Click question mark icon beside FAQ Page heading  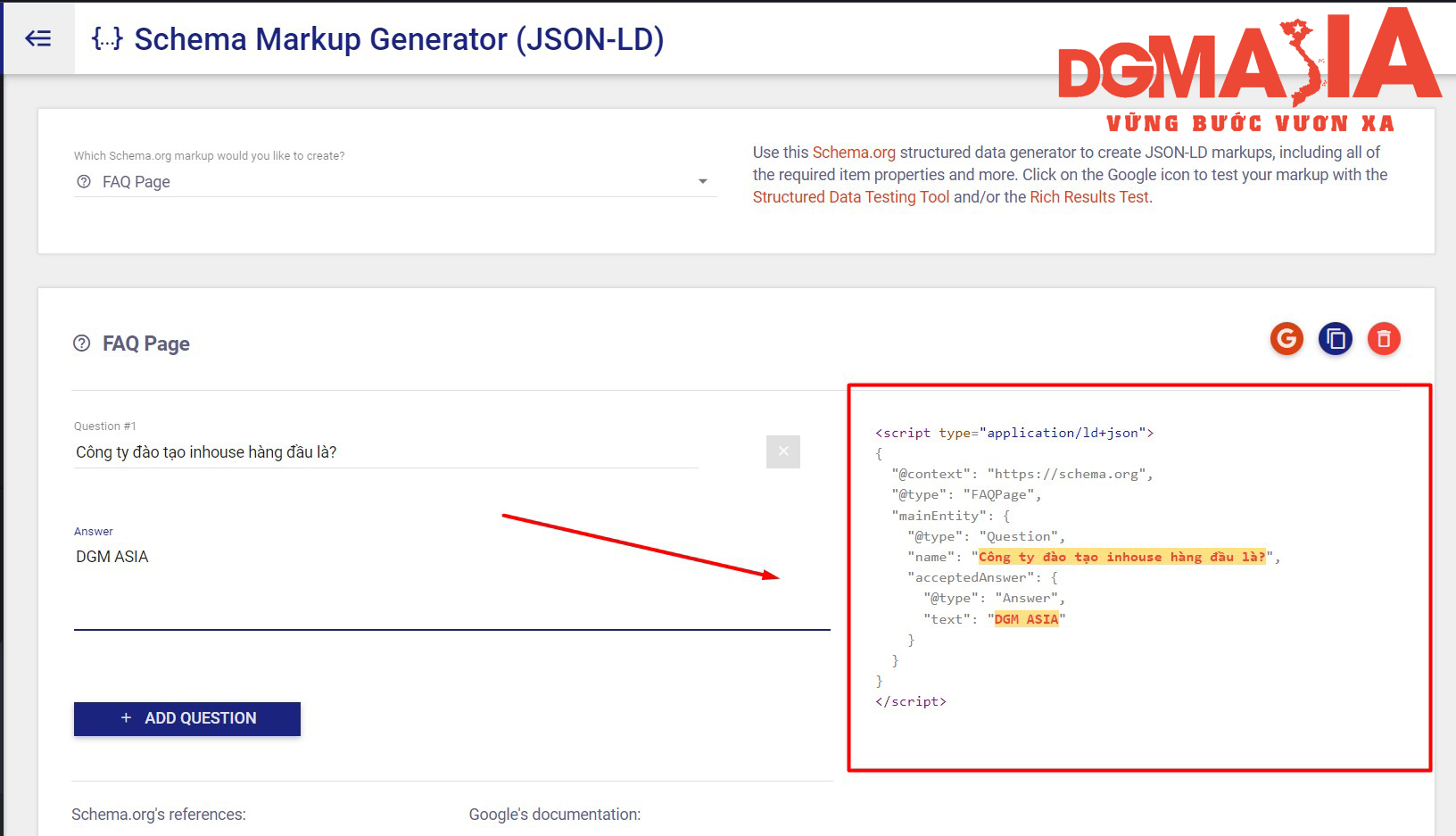[82, 344]
